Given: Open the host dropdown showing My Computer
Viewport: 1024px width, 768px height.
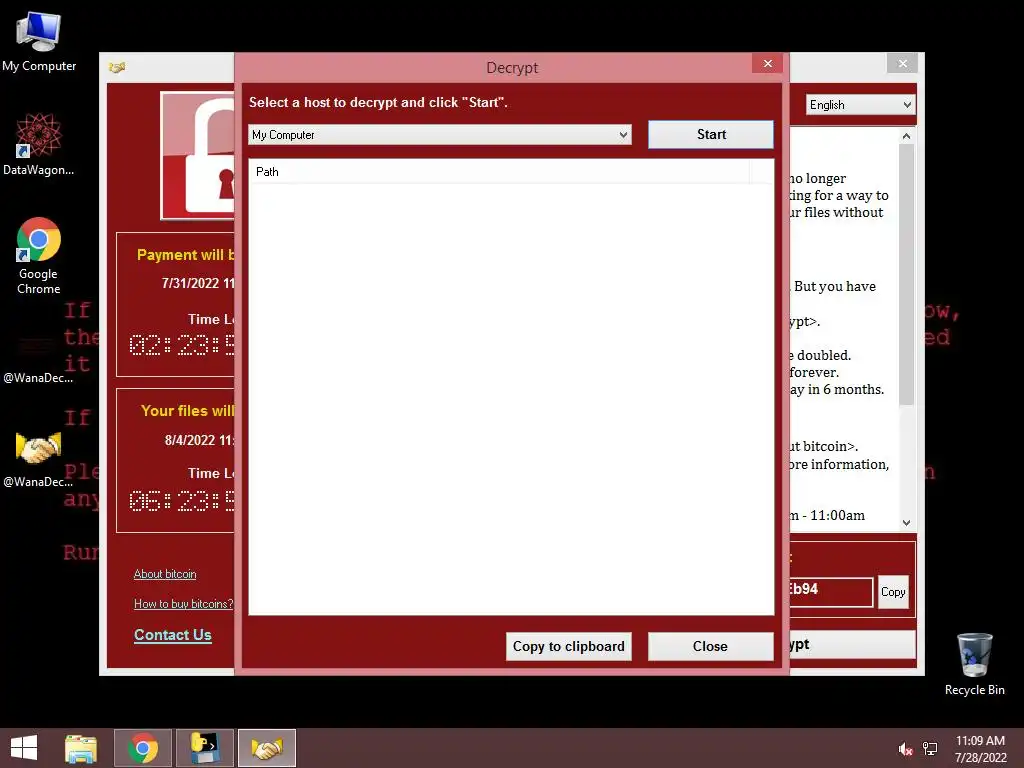Looking at the screenshot, I should (x=440, y=135).
